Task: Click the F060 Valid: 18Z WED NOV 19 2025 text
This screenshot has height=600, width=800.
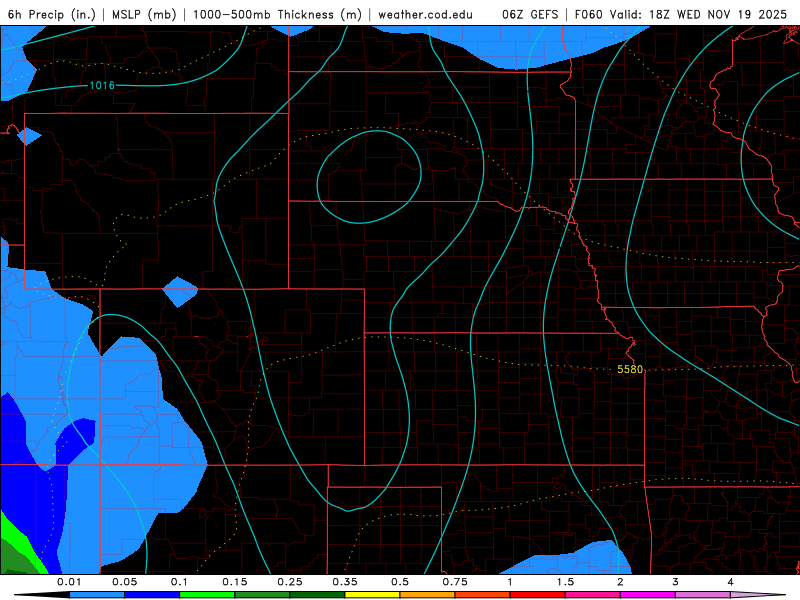Action: (681, 14)
